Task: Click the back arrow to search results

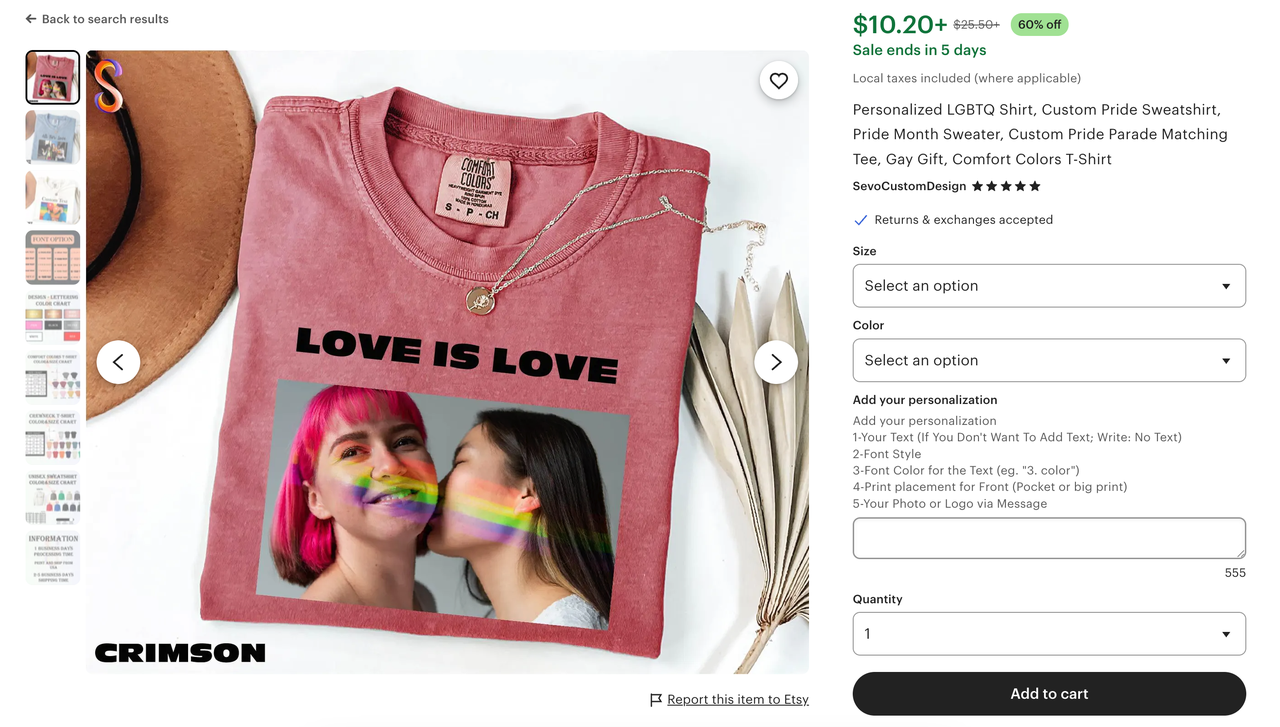Action: 31,19
